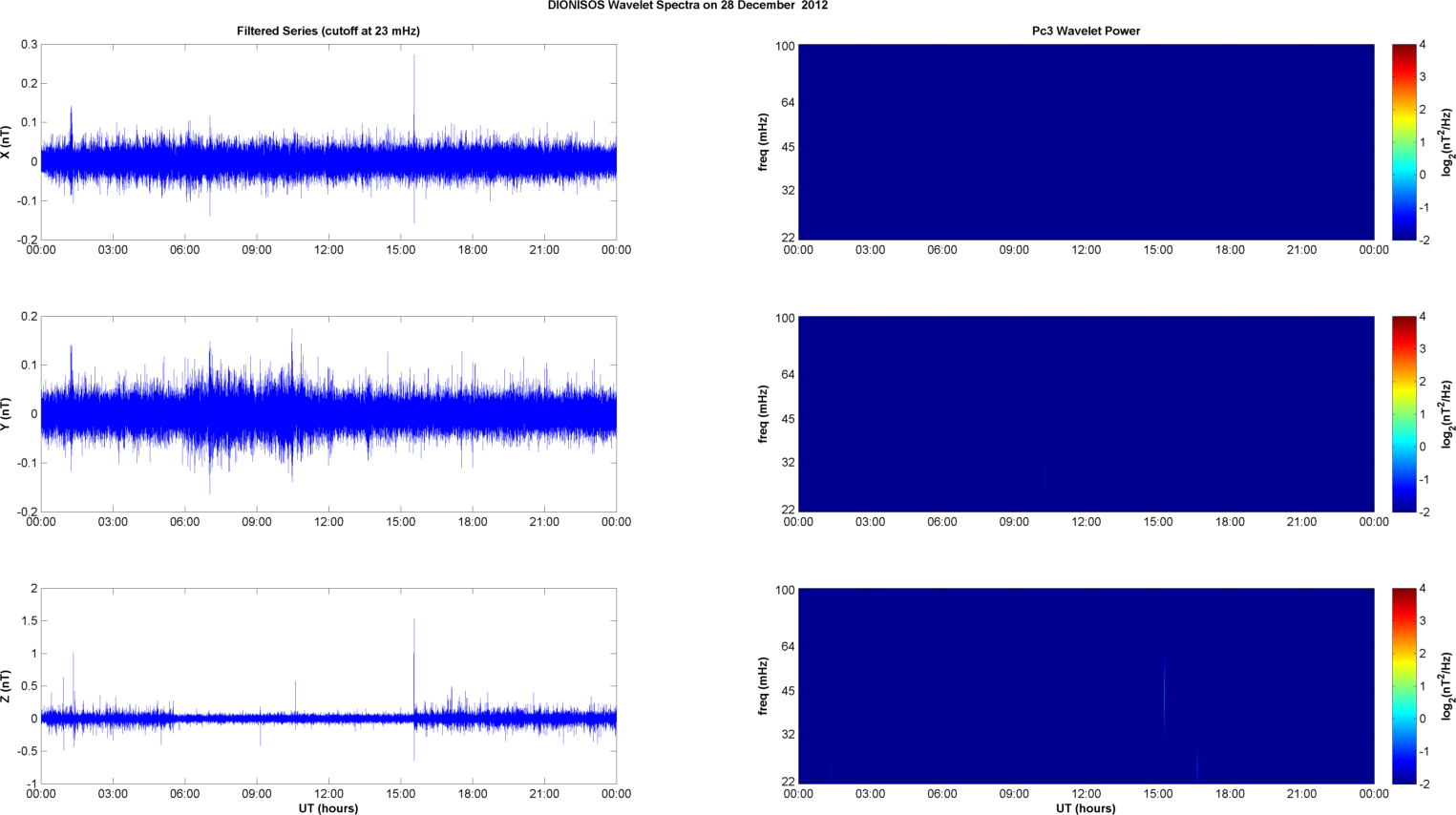The image size is (1456, 815).
Task: Click 'freq (mHz)' label of middle wavelet panel
Action: click(x=763, y=414)
